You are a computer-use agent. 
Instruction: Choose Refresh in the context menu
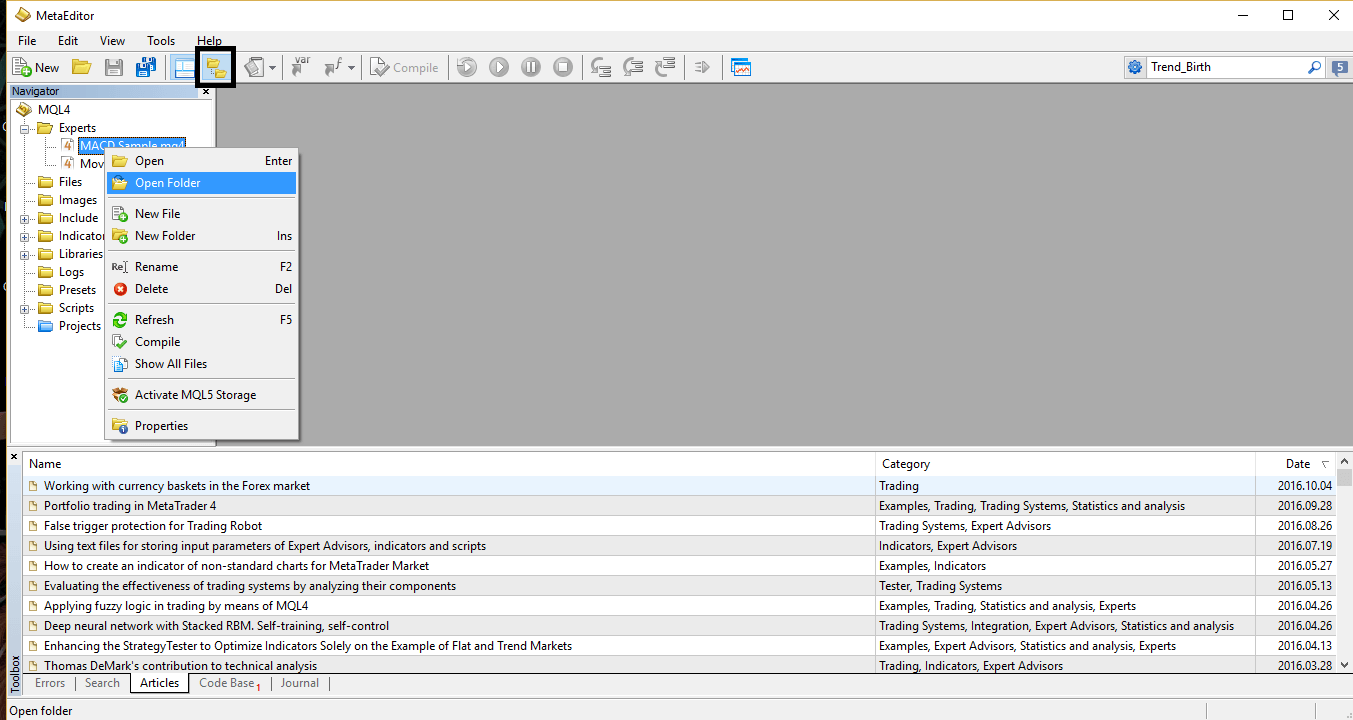[201, 320]
